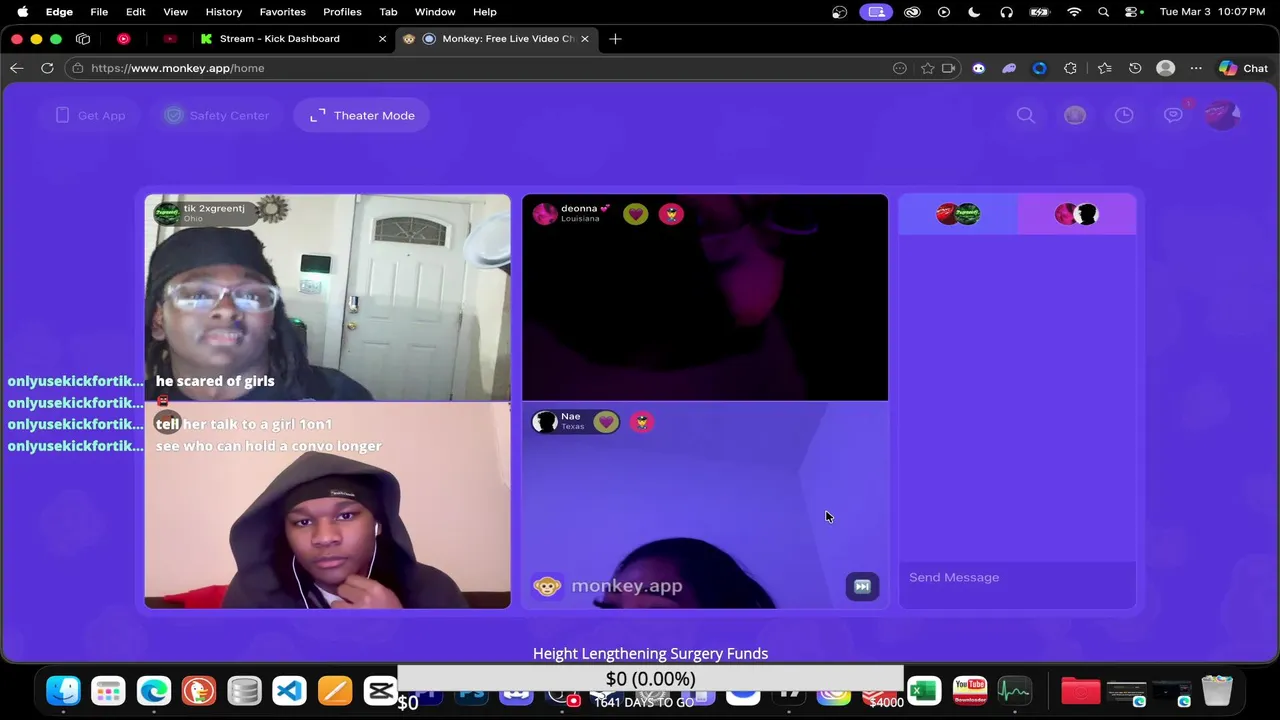Screen dimensions: 1280x720
Task: Click ghost extension icon in toolbar
Action: click(1009, 68)
